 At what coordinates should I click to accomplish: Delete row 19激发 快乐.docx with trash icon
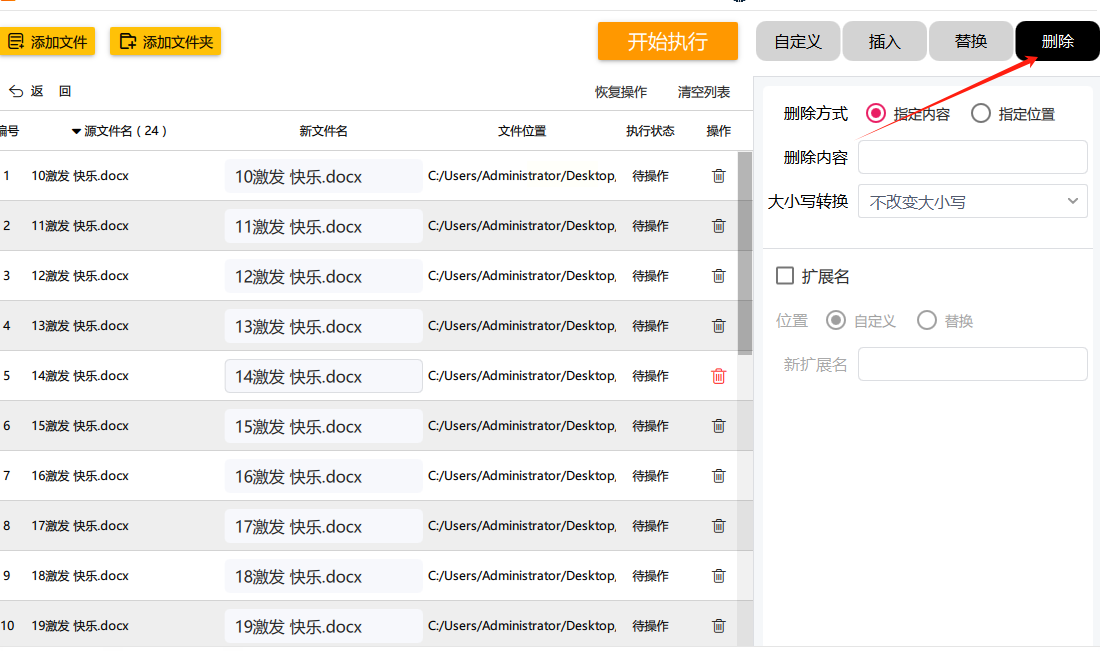coord(718,626)
